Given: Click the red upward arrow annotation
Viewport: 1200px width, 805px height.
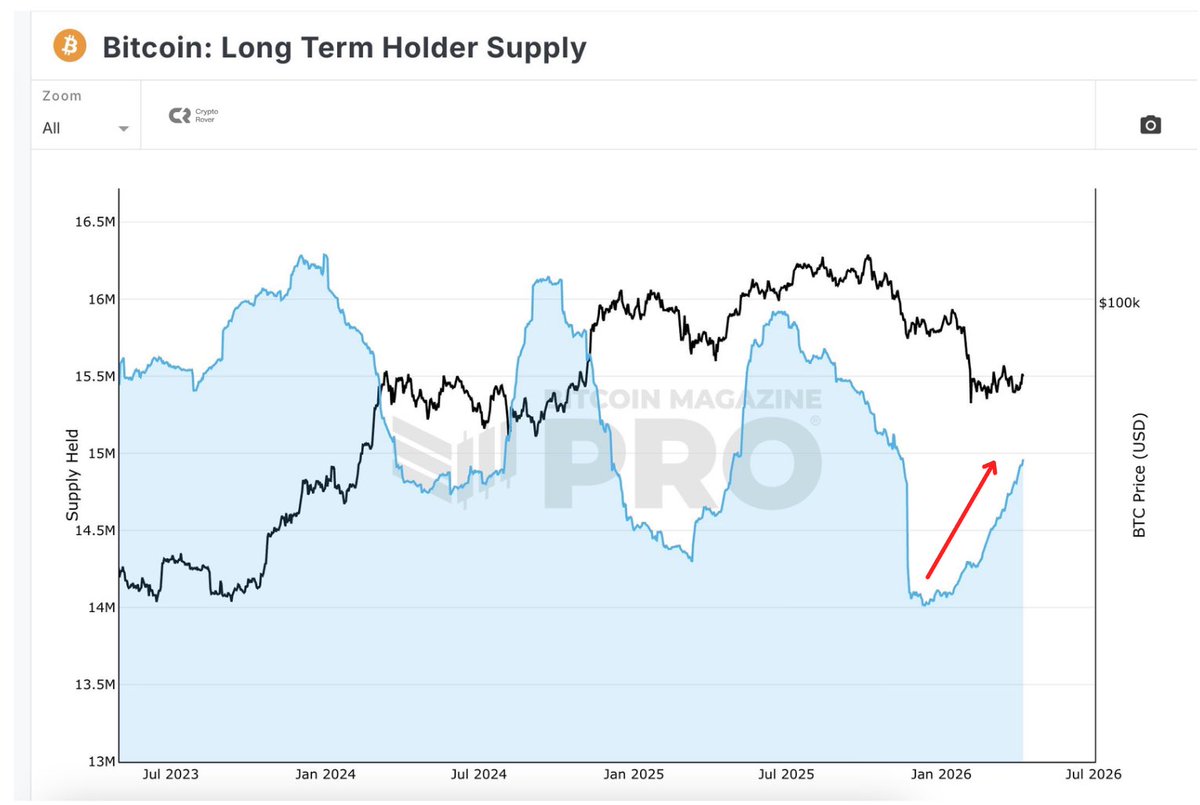Looking at the screenshot, I should (x=962, y=518).
